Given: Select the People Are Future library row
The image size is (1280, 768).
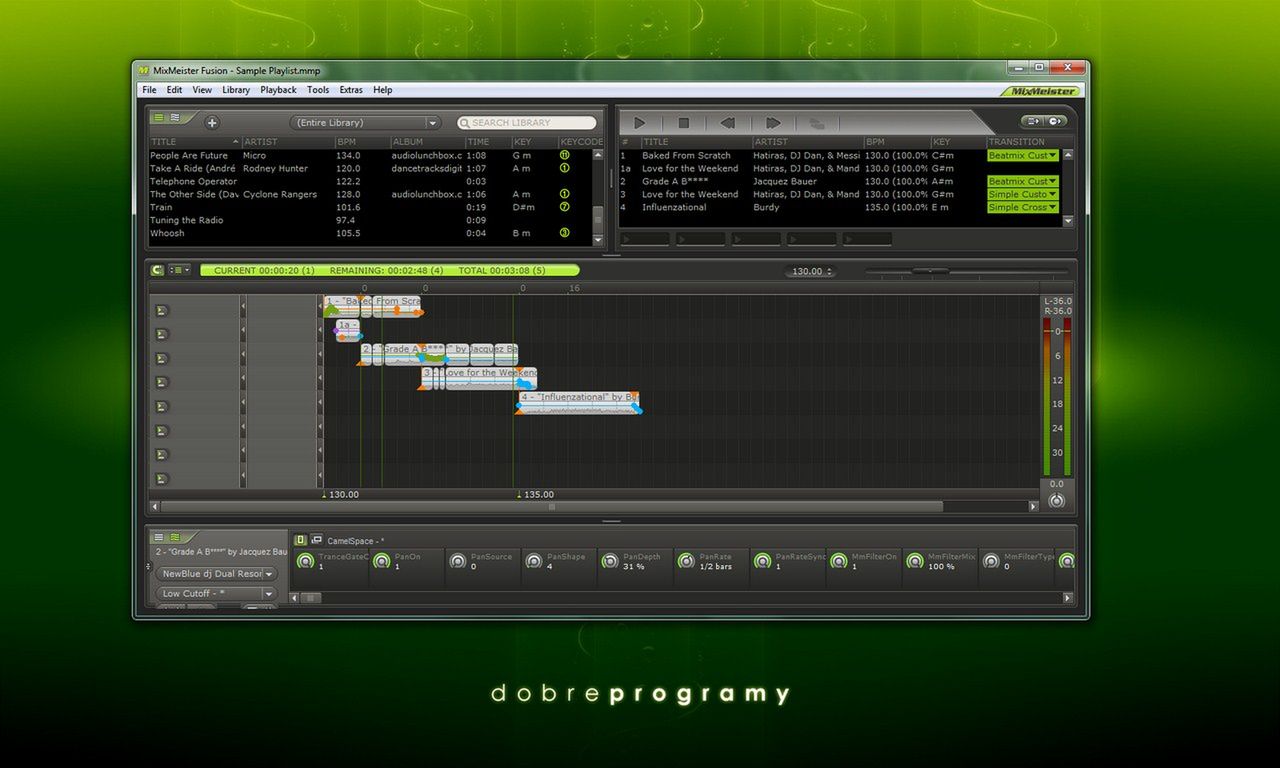Looking at the screenshot, I should point(369,156).
